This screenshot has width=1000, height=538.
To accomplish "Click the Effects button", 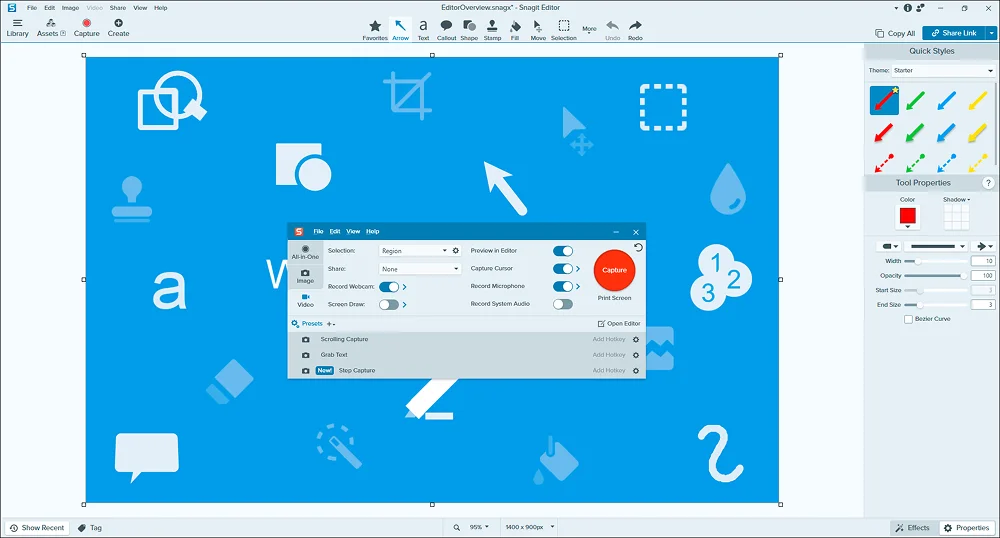I will point(913,528).
